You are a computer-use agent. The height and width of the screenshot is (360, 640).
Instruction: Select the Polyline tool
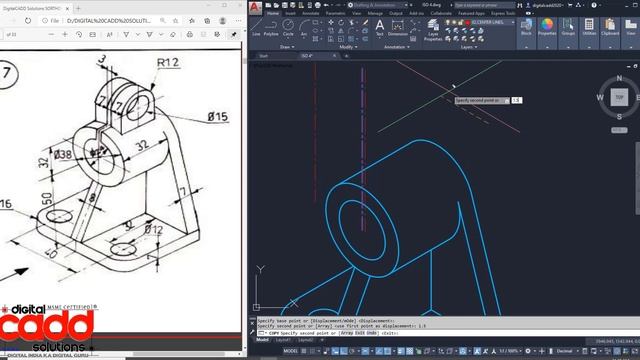point(271,28)
